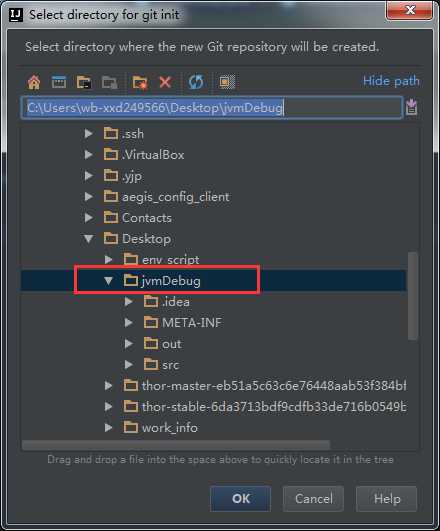Expand the Contacts folder arrow
Viewport: 440px width, 531px height.
tap(88, 217)
